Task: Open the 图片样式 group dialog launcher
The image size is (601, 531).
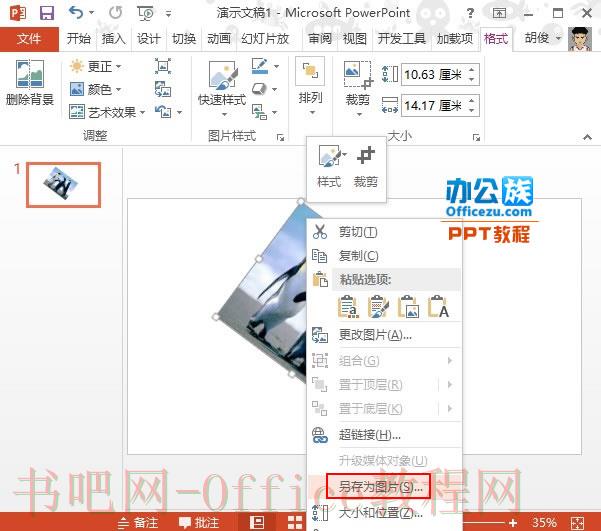Action: pyautogui.click(x=281, y=137)
